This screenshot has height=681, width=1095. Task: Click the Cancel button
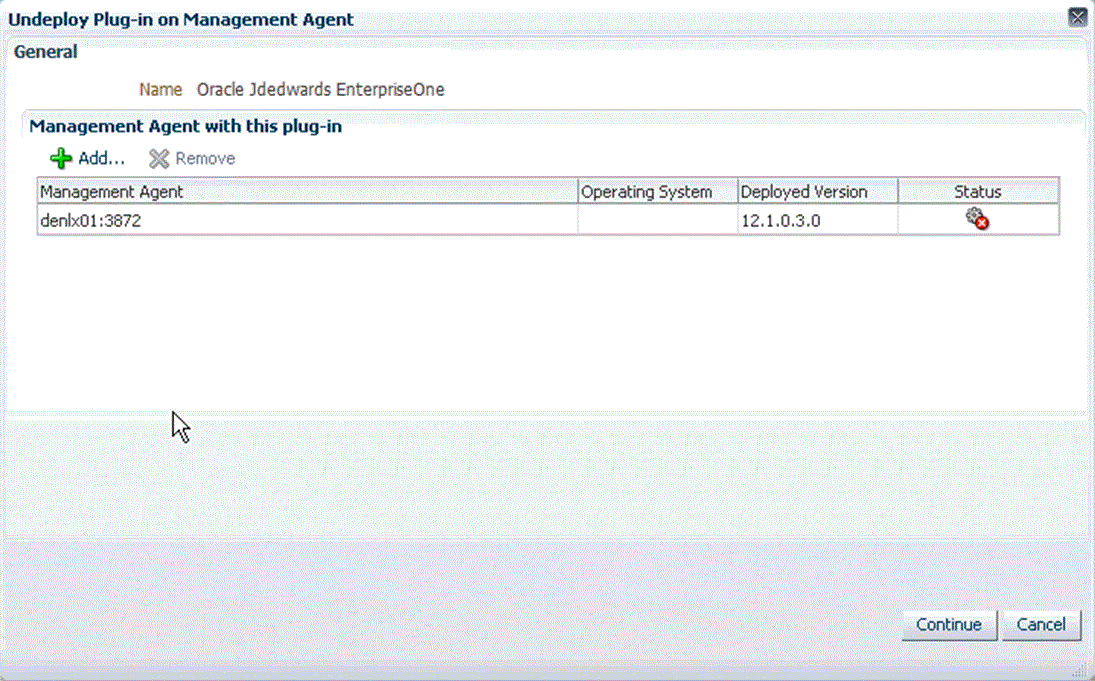1041,624
